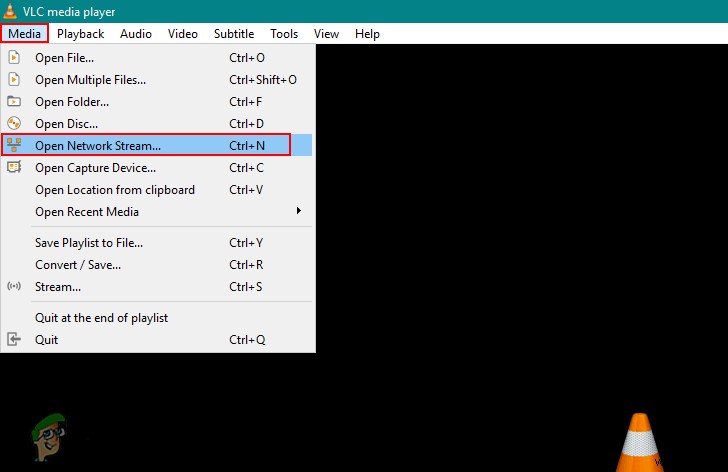The height and width of the screenshot is (472, 728).
Task: Toggle Quit at the end of playlist
Action: tap(157, 317)
